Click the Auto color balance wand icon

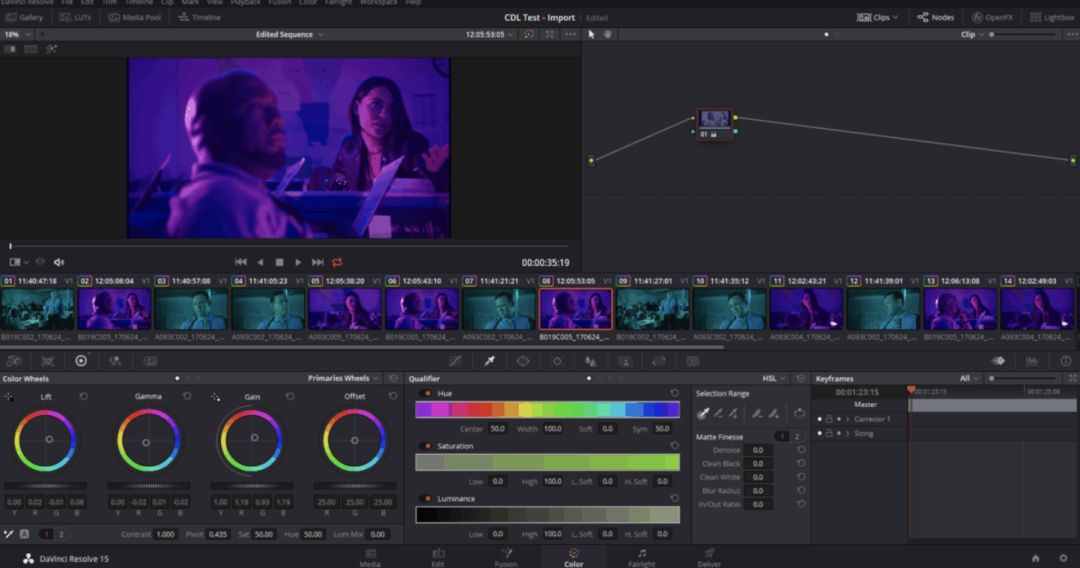pyautogui.click(x=9, y=534)
